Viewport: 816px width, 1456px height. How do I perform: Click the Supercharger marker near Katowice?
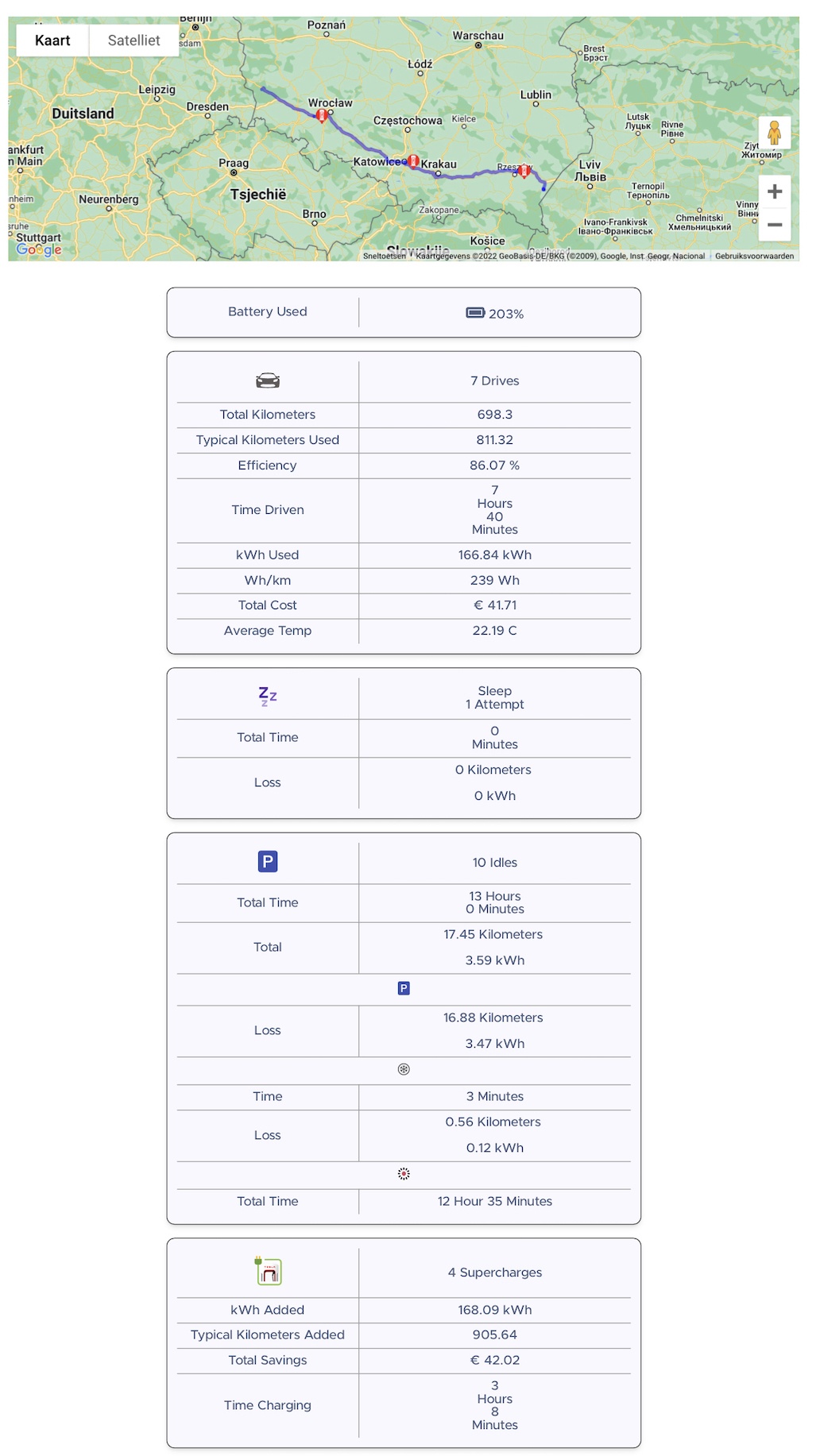coord(412,160)
